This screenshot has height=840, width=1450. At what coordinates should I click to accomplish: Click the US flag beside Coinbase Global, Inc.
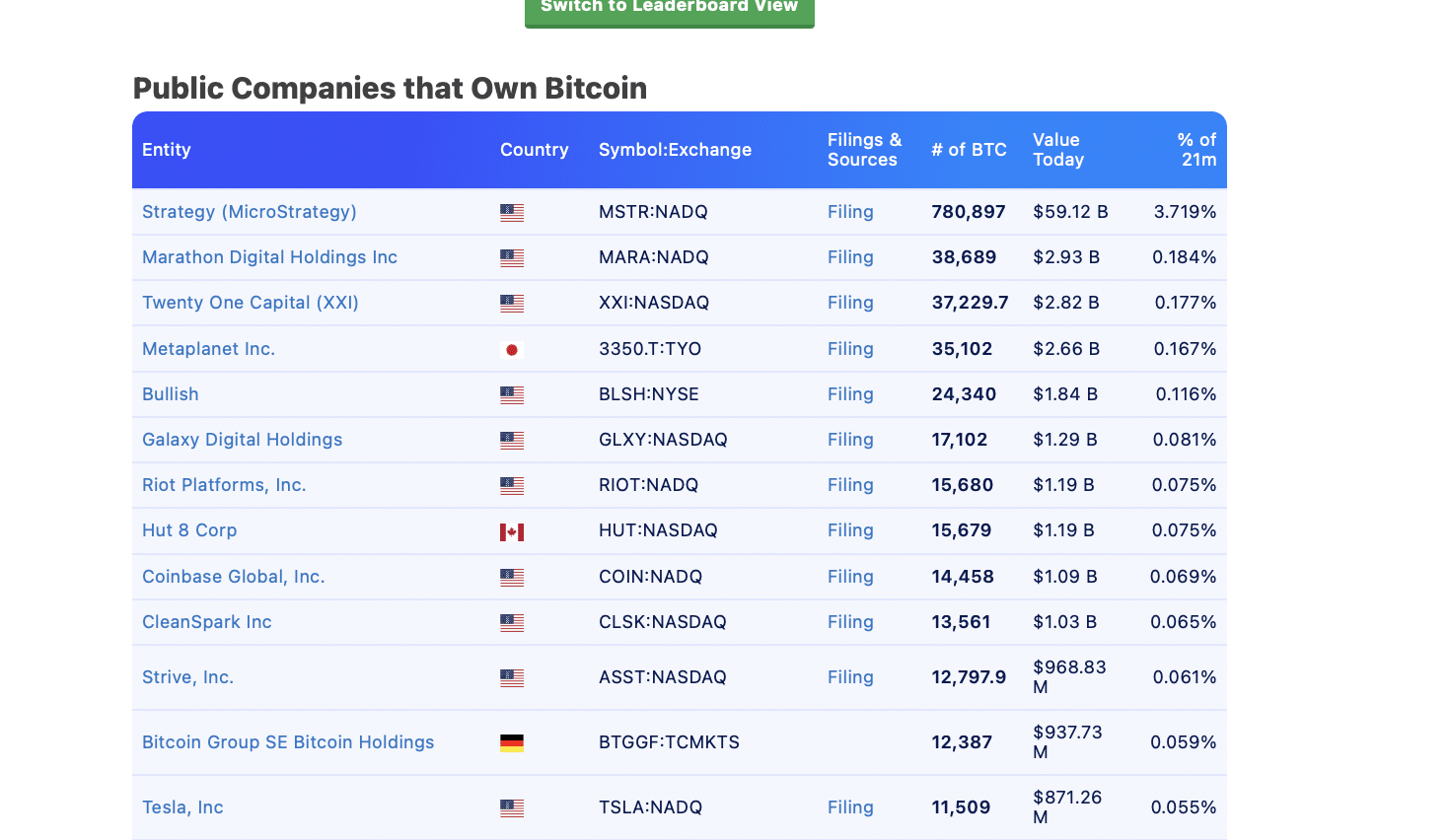(x=512, y=576)
